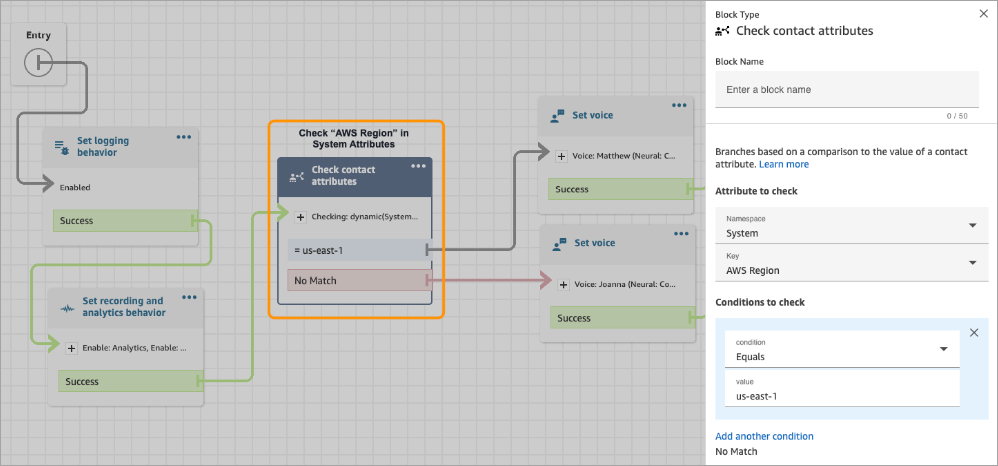Open the Joanna Set voice block menu

click(679, 234)
